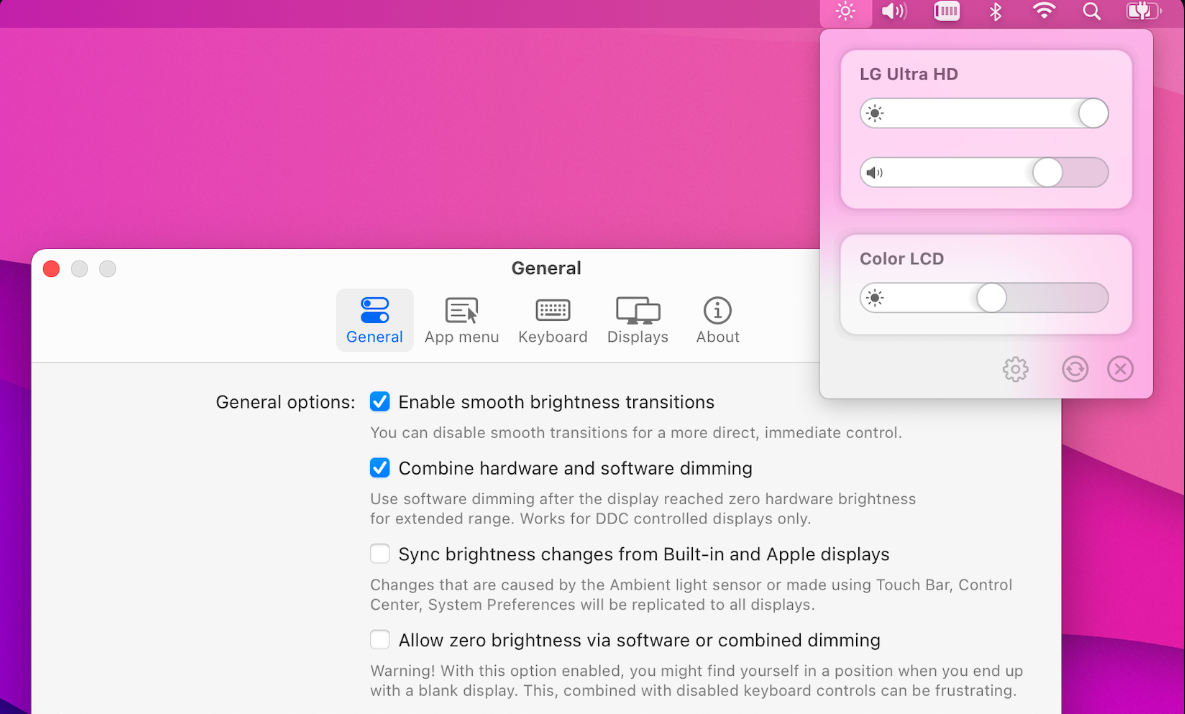Check Allow zero brightness via software option
The width and height of the screenshot is (1185, 714).
(x=380, y=640)
